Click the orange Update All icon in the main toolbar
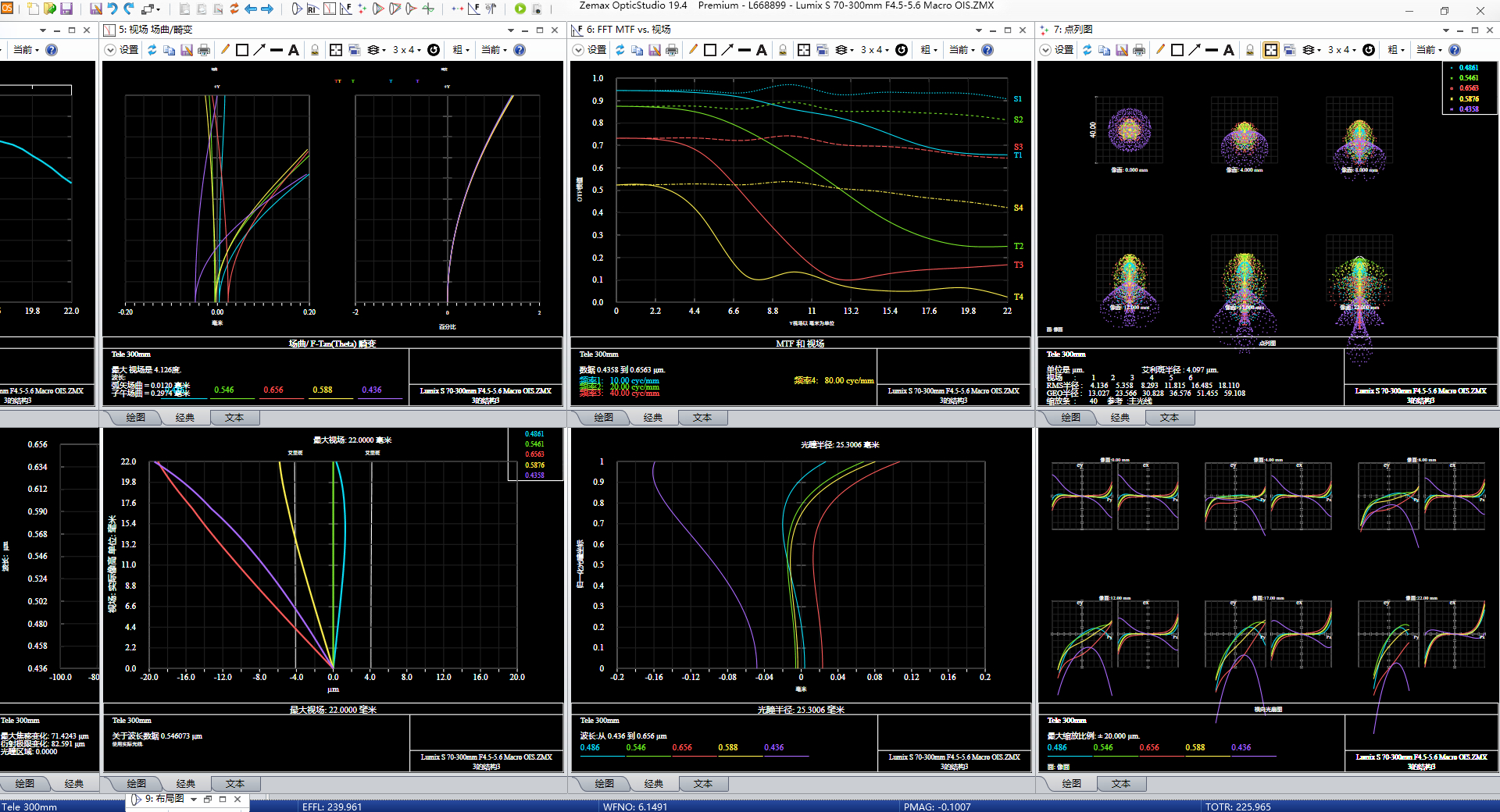 coord(234,9)
